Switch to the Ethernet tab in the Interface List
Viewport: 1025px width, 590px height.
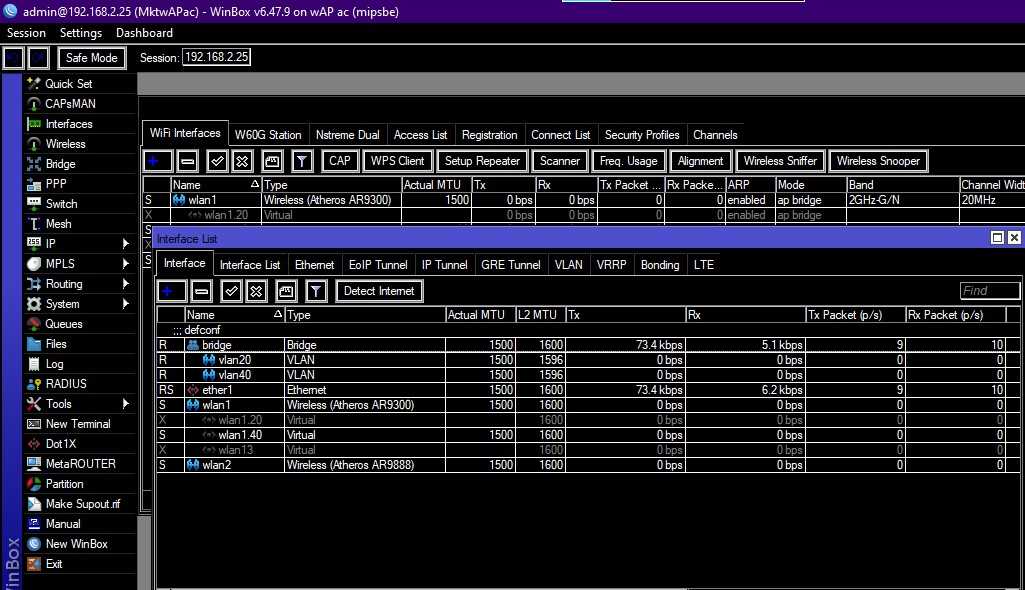pyautogui.click(x=314, y=265)
